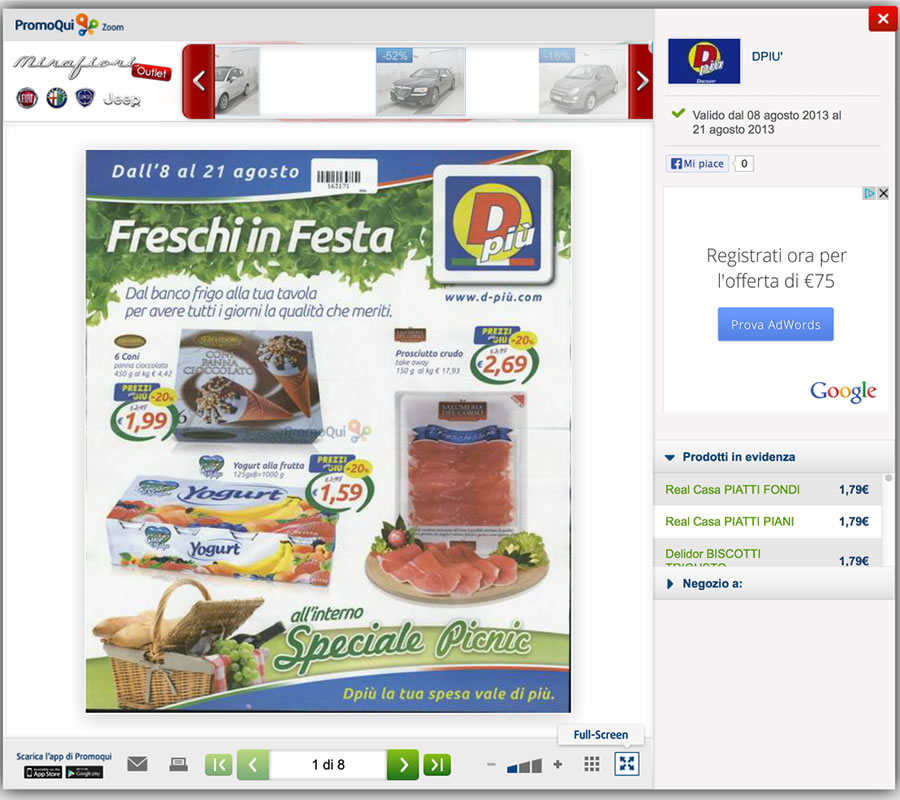The image size is (900, 800).
Task: Send flyer by email envelope icon
Action: [137, 764]
